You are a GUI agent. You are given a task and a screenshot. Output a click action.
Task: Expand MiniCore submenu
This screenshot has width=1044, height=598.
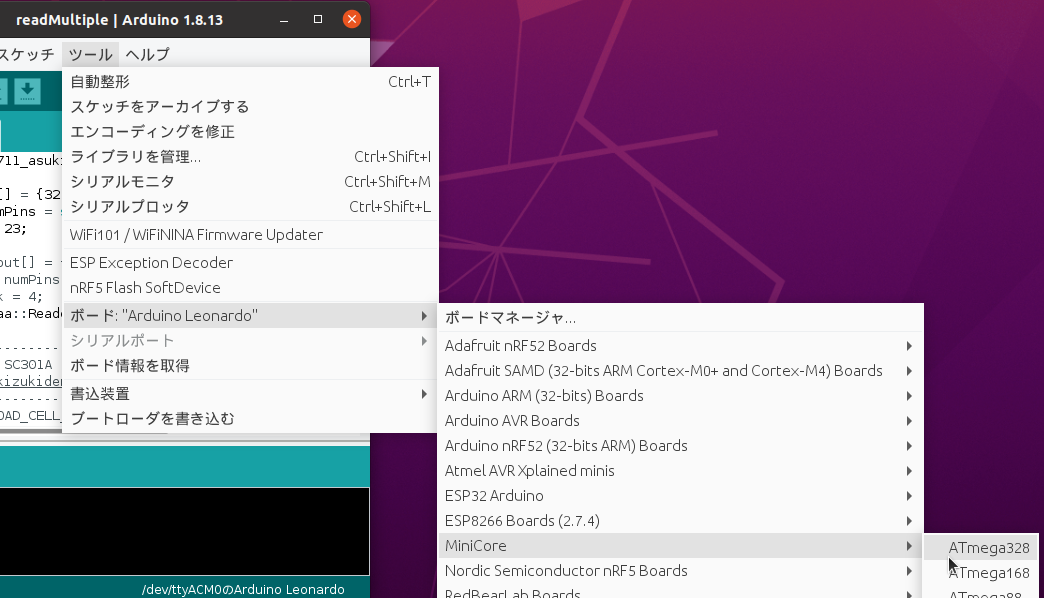coord(680,545)
